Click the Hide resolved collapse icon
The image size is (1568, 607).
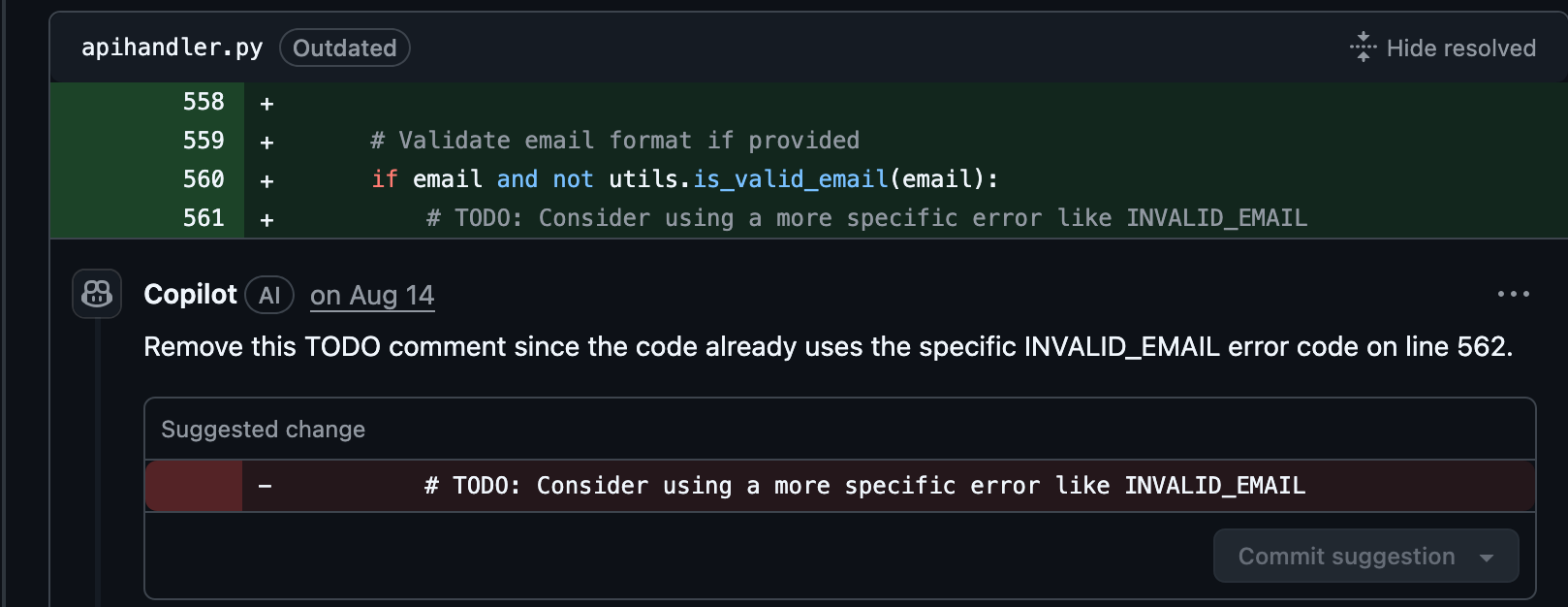1363,47
